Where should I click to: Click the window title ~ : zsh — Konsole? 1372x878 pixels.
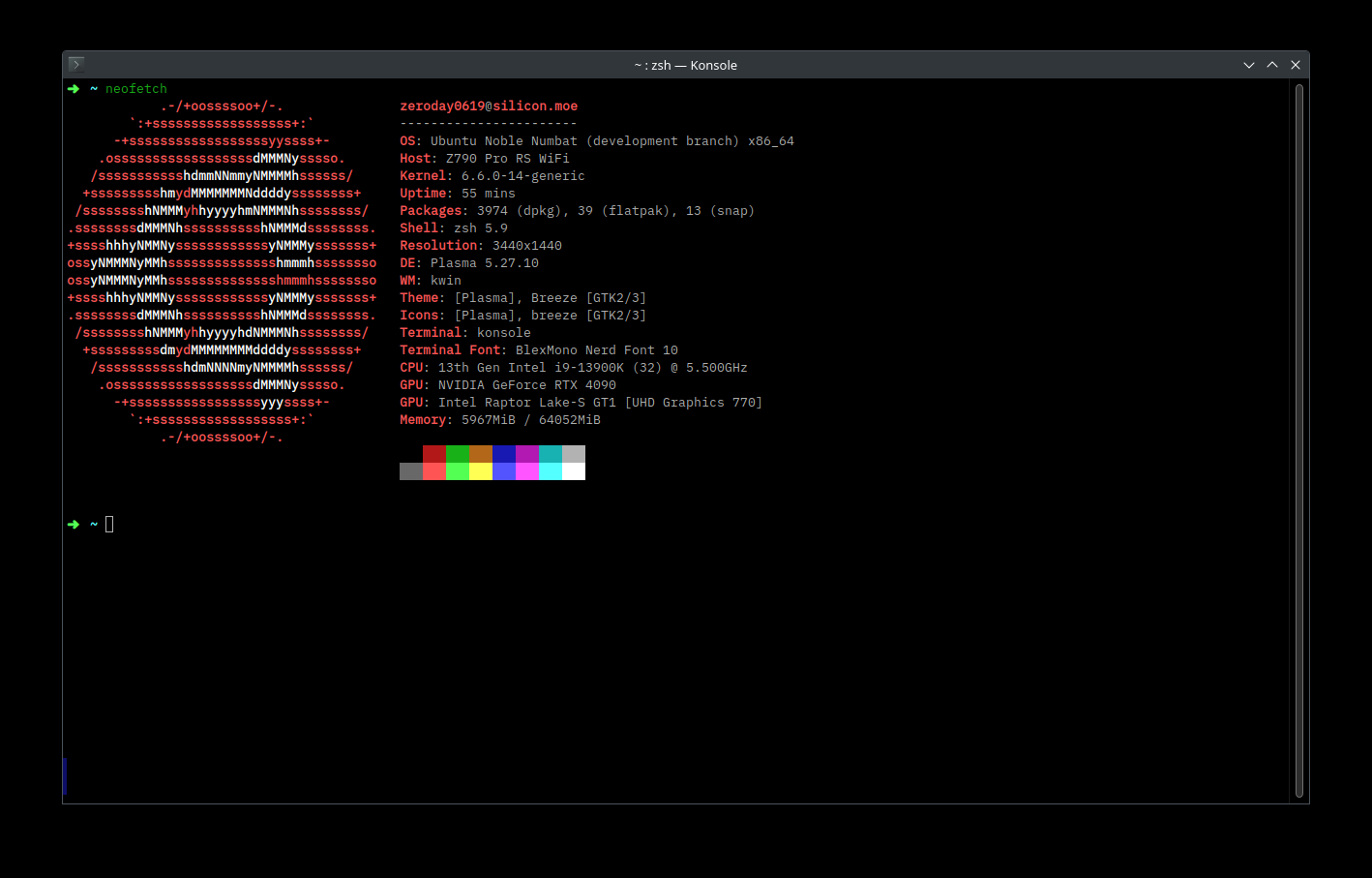coord(685,65)
